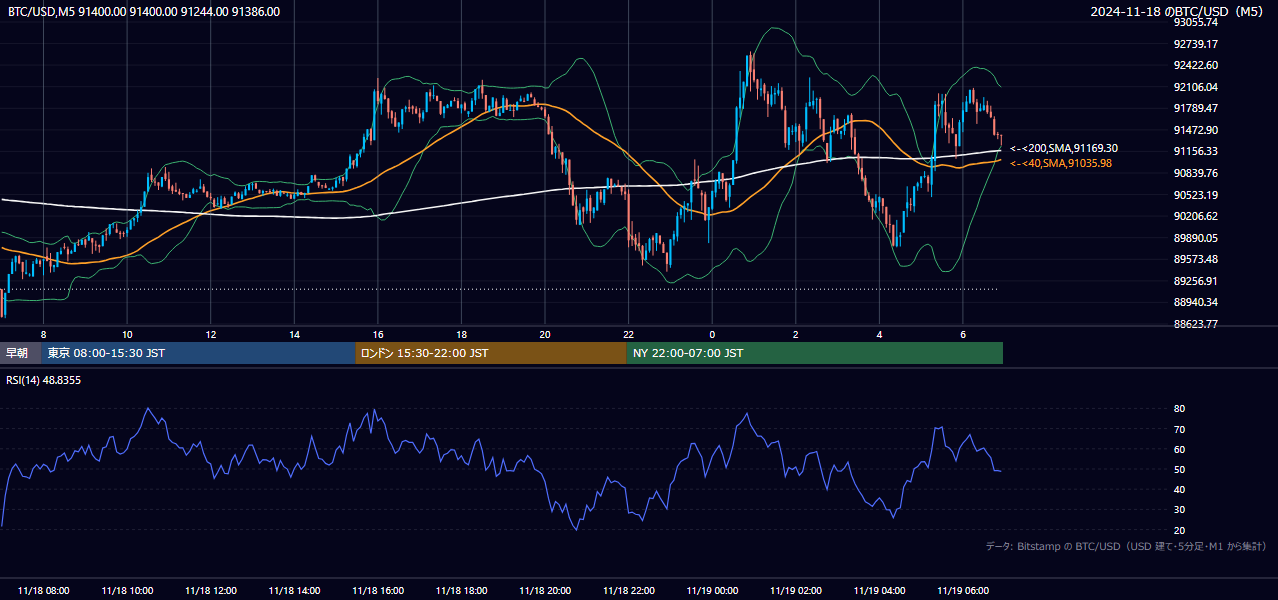
Task: Click the 92422.60 price axis label
Action: point(1196,65)
